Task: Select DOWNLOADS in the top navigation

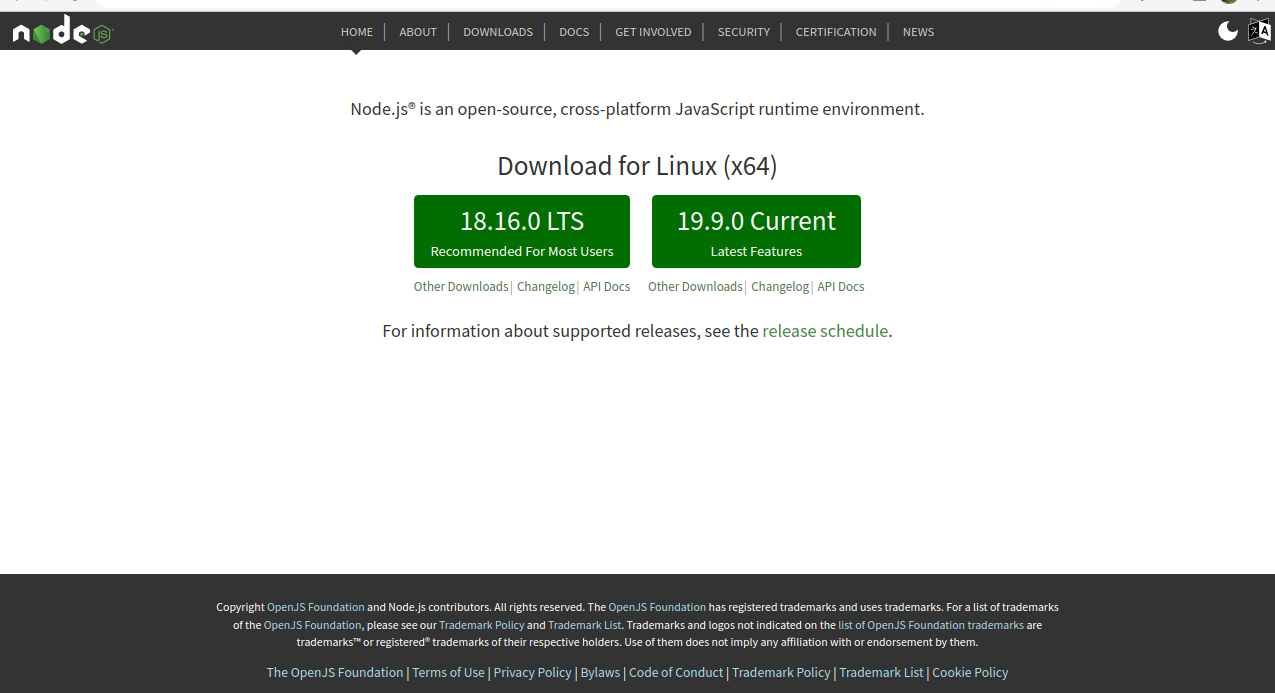Action: pyautogui.click(x=498, y=32)
